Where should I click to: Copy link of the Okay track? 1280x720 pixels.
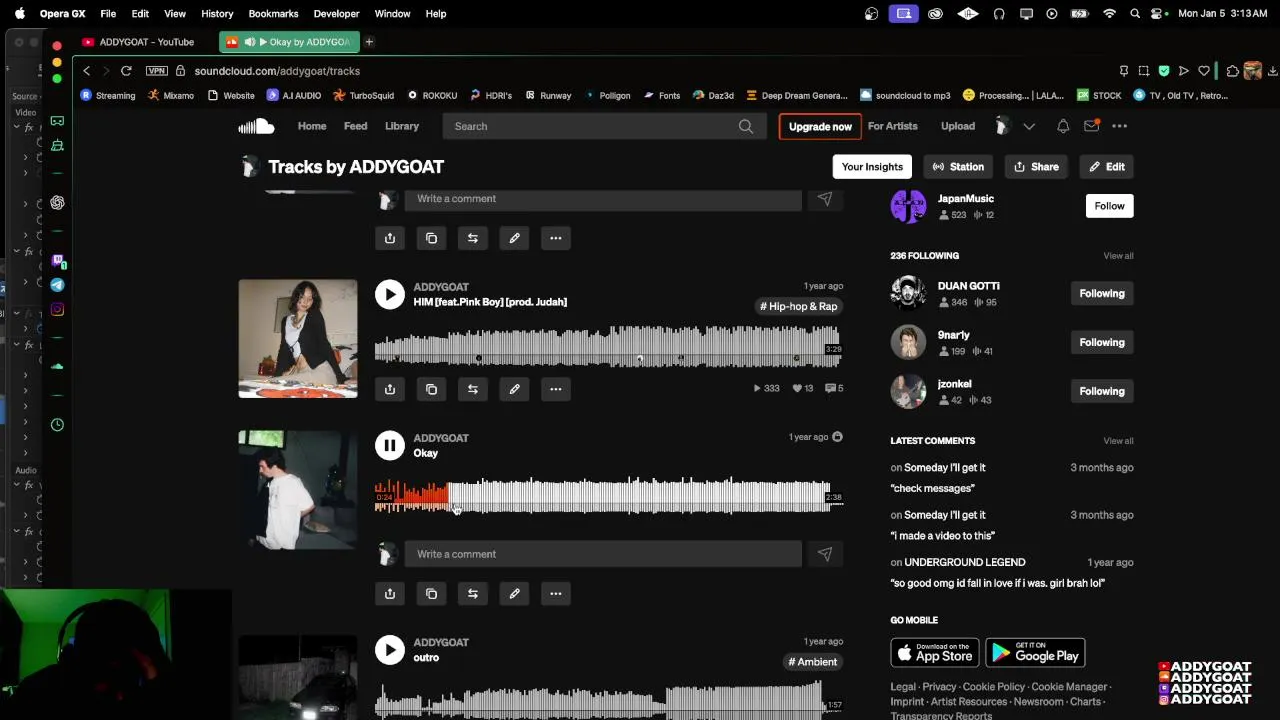coord(431,594)
